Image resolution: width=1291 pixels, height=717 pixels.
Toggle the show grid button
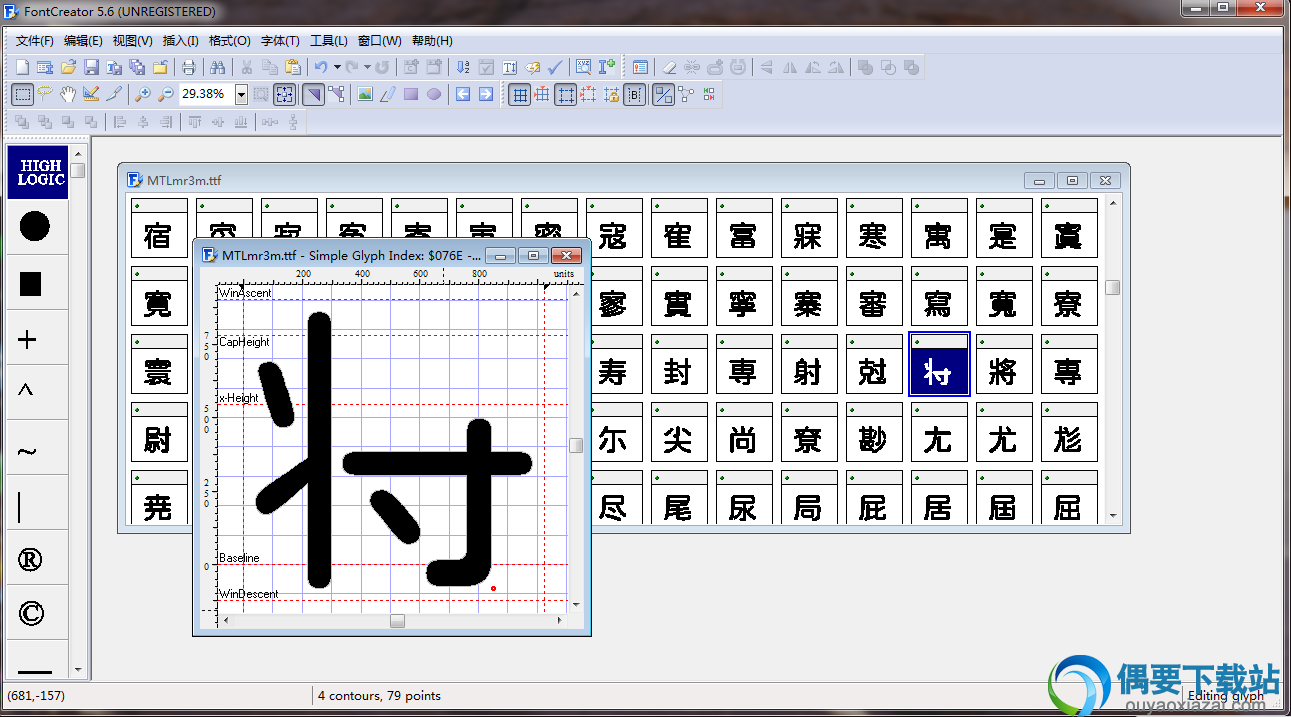520,94
